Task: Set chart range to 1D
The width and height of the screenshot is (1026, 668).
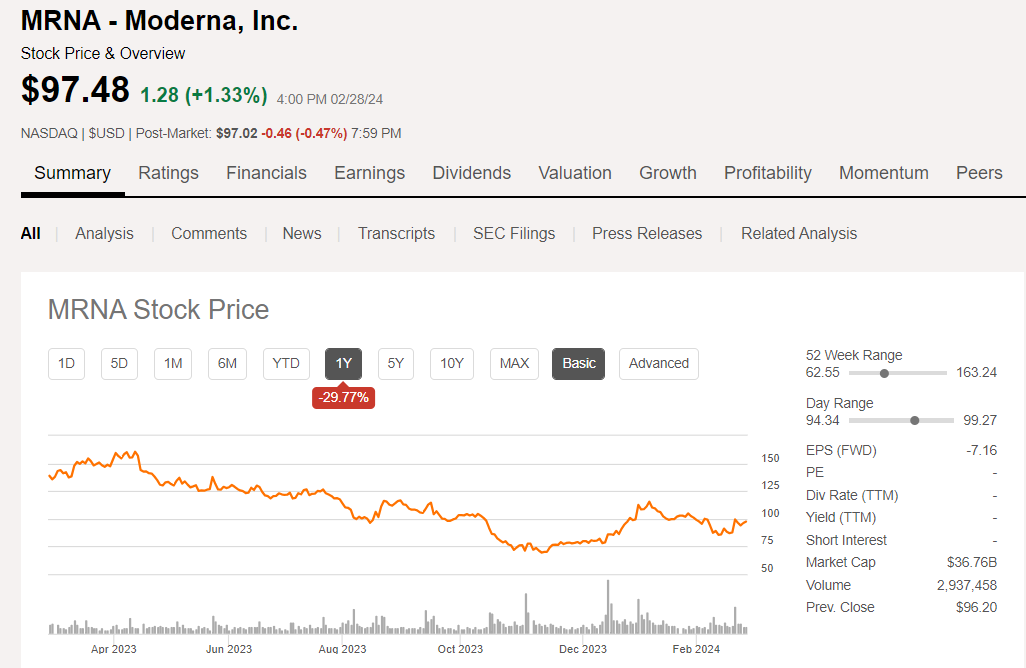Action: 67,363
